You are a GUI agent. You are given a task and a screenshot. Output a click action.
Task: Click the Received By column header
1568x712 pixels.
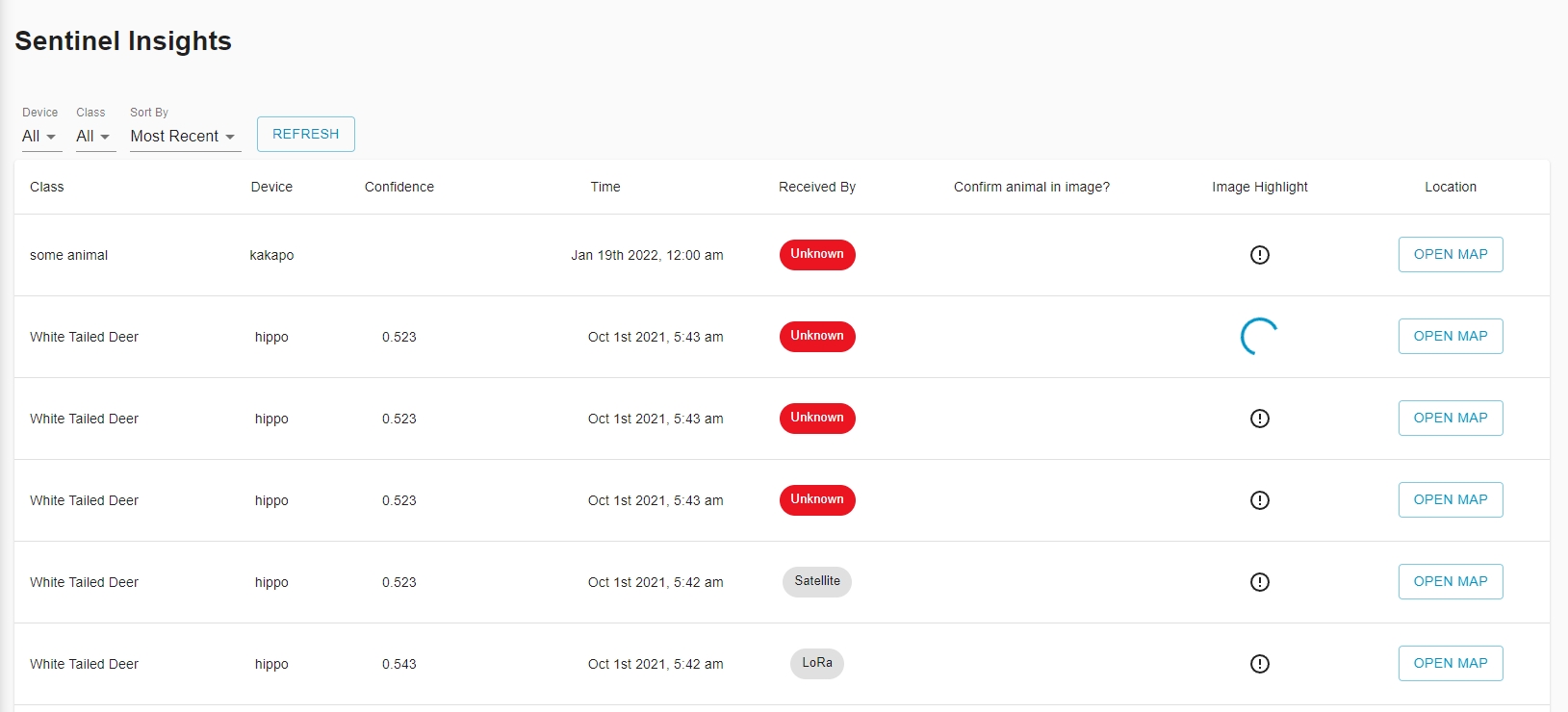816,187
